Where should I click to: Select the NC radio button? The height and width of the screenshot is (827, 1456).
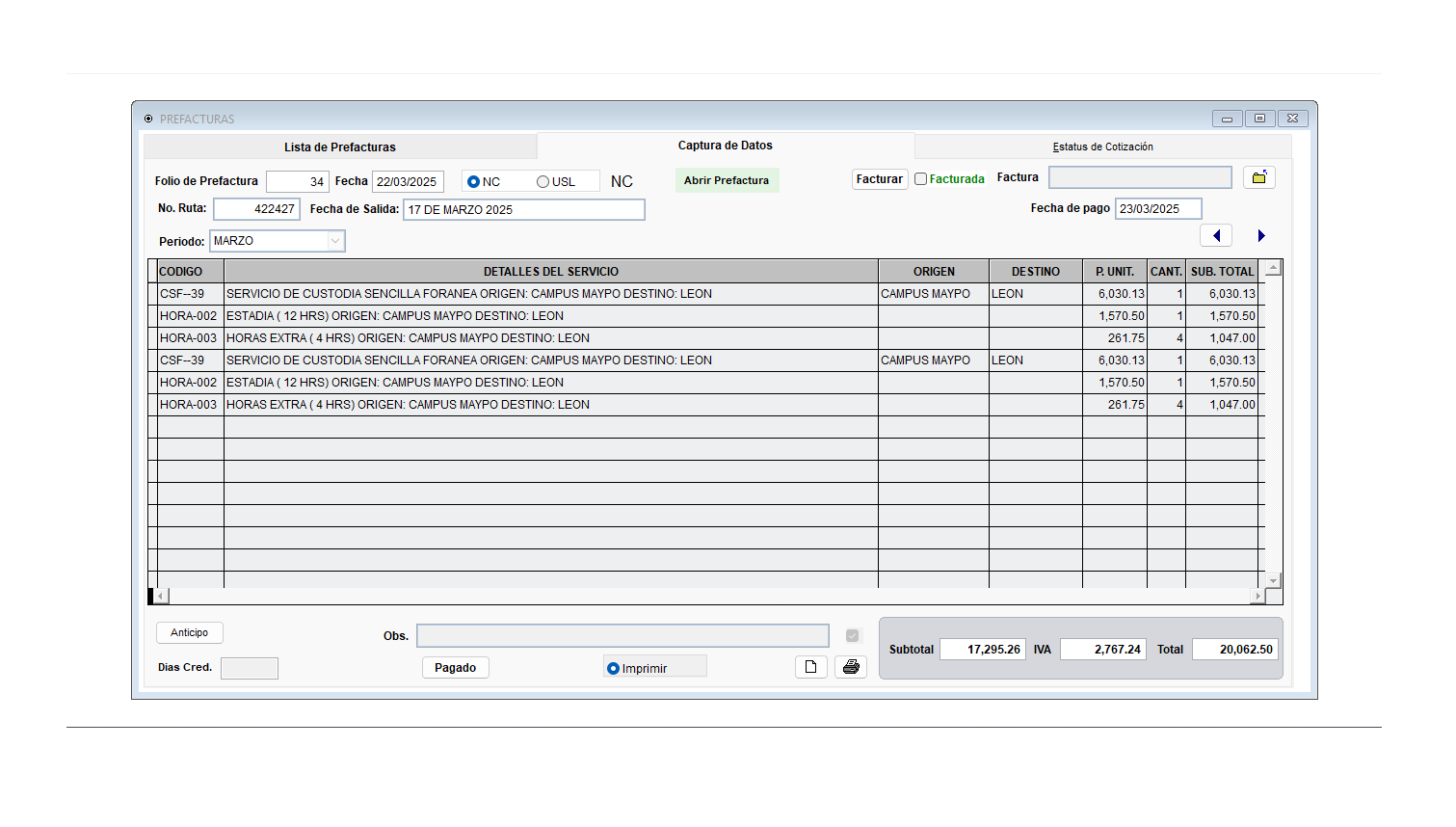pos(473,182)
